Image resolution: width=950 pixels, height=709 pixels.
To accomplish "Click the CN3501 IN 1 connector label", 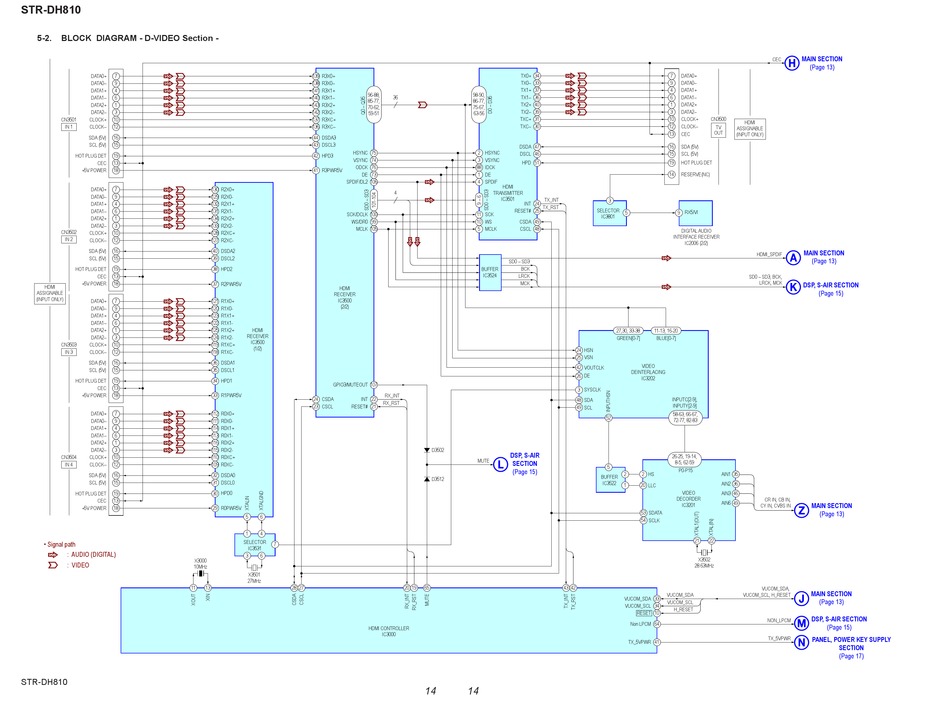I will [68, 124].
